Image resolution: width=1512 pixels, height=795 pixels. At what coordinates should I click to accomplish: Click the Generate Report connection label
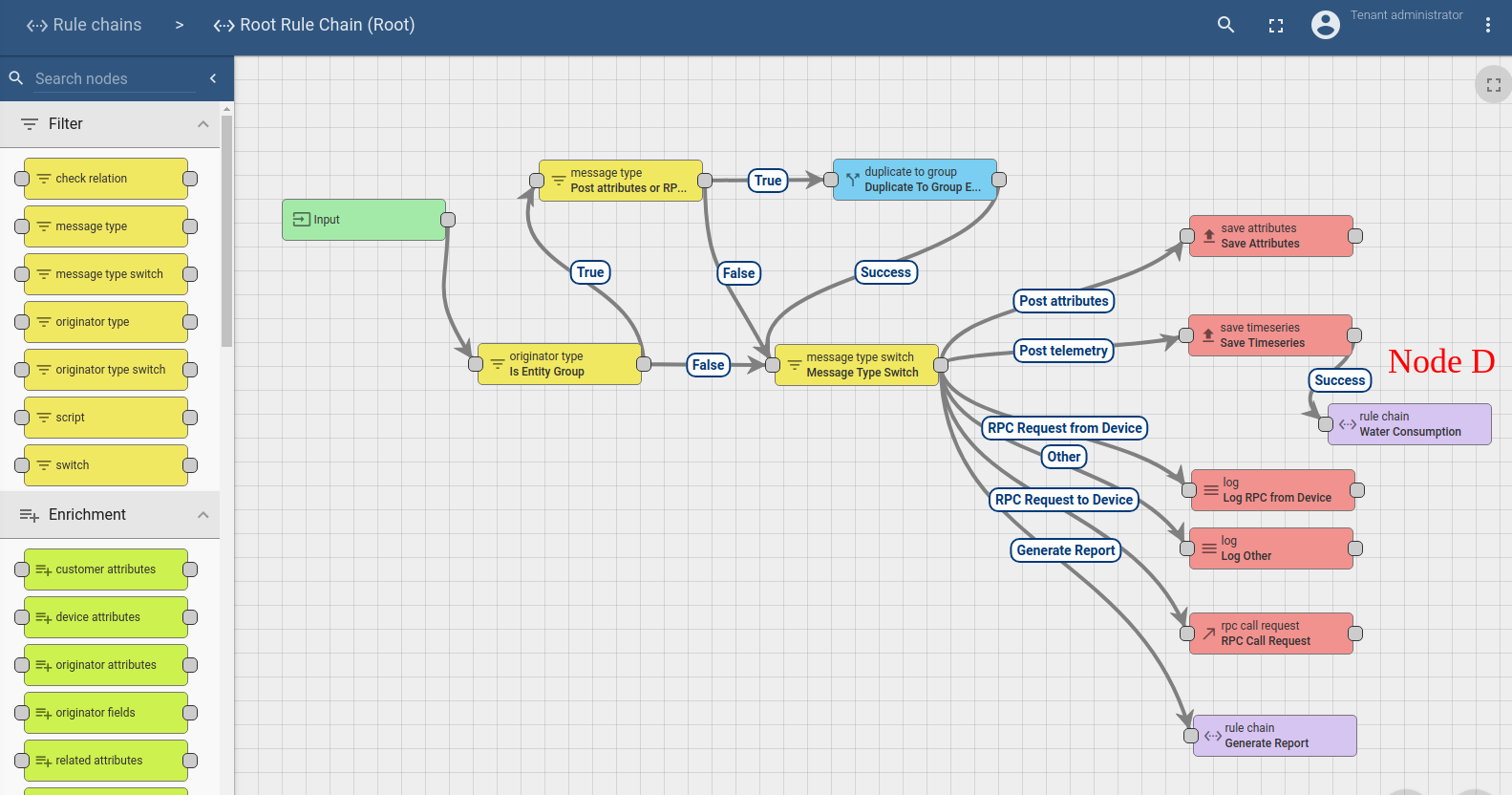pos(1066,550)
